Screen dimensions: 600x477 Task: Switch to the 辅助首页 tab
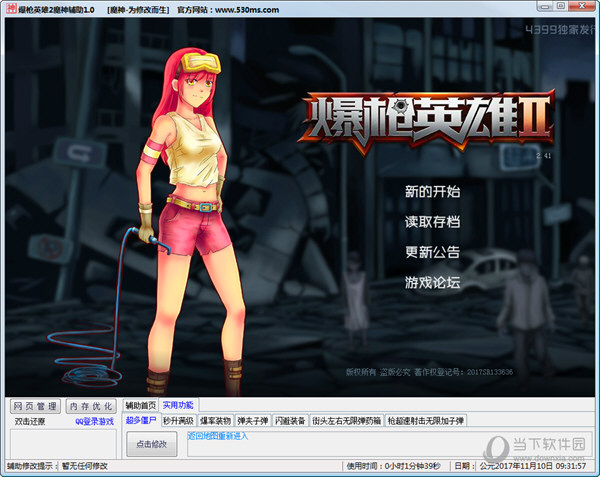pos(141,405)
